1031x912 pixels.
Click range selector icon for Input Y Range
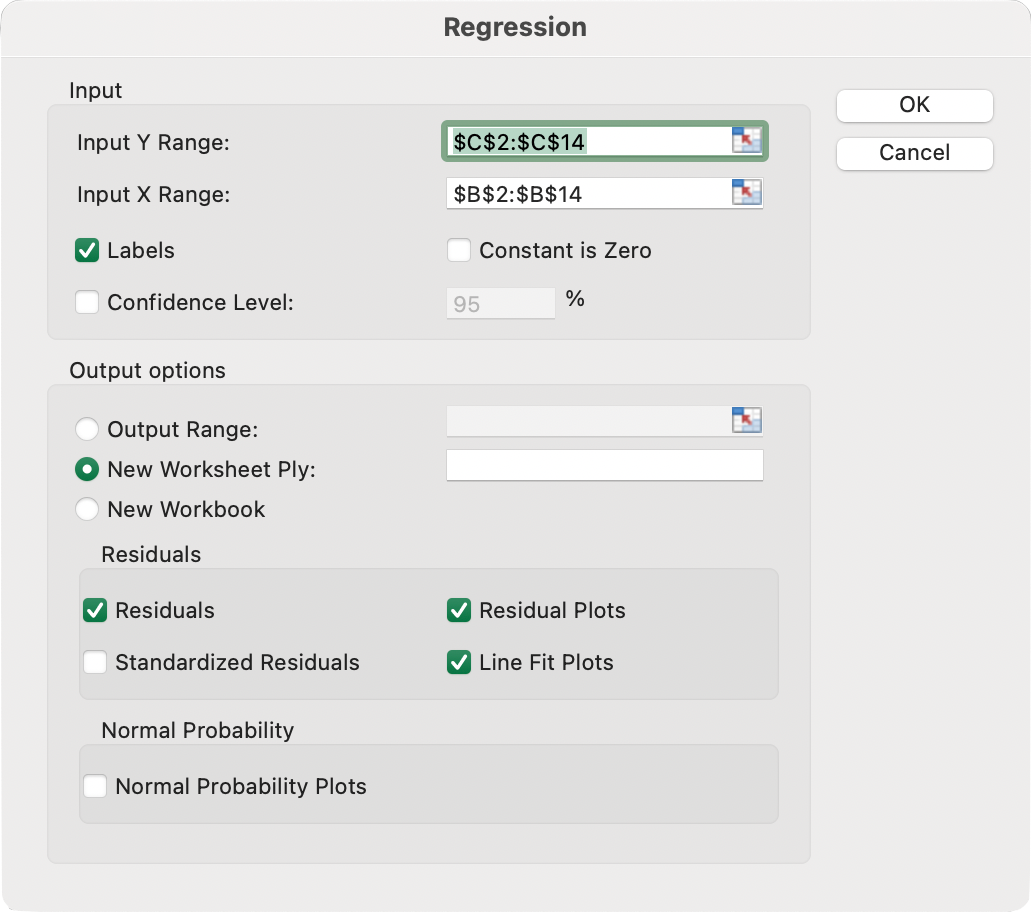click(x=746, y=141)
